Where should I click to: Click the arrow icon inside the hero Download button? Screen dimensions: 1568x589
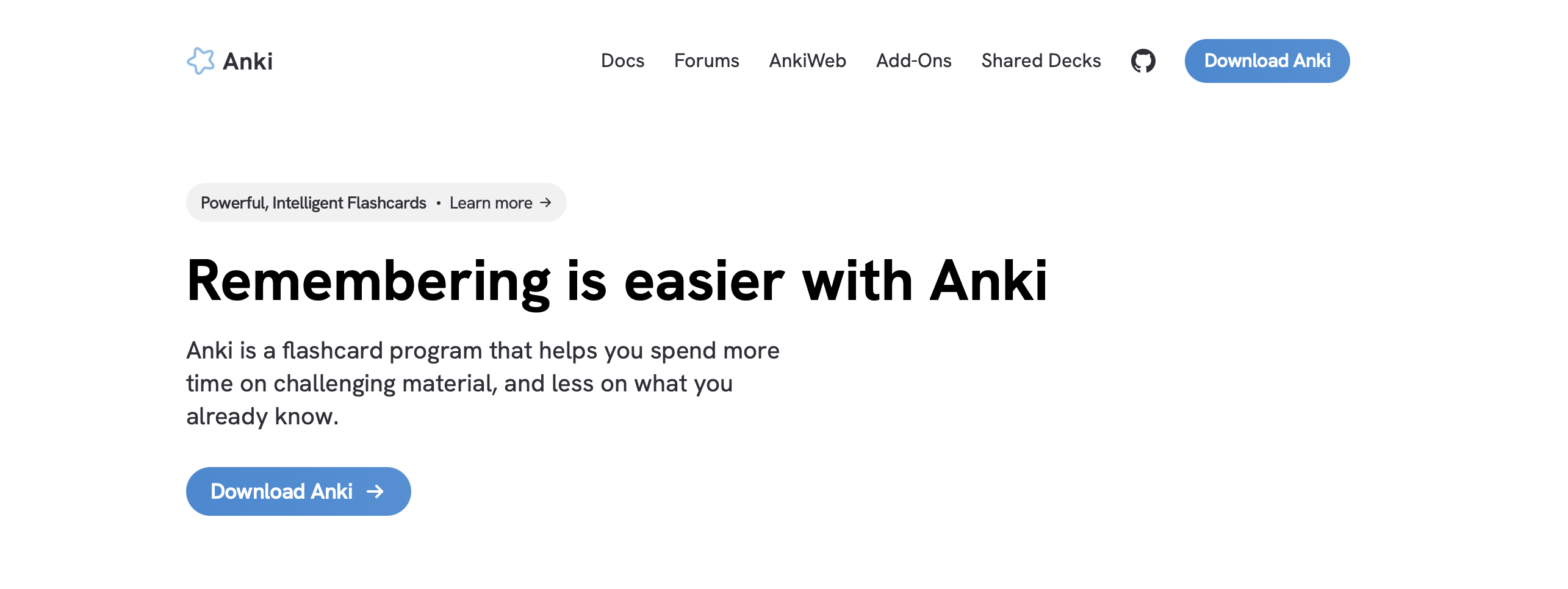coord(376,491)
